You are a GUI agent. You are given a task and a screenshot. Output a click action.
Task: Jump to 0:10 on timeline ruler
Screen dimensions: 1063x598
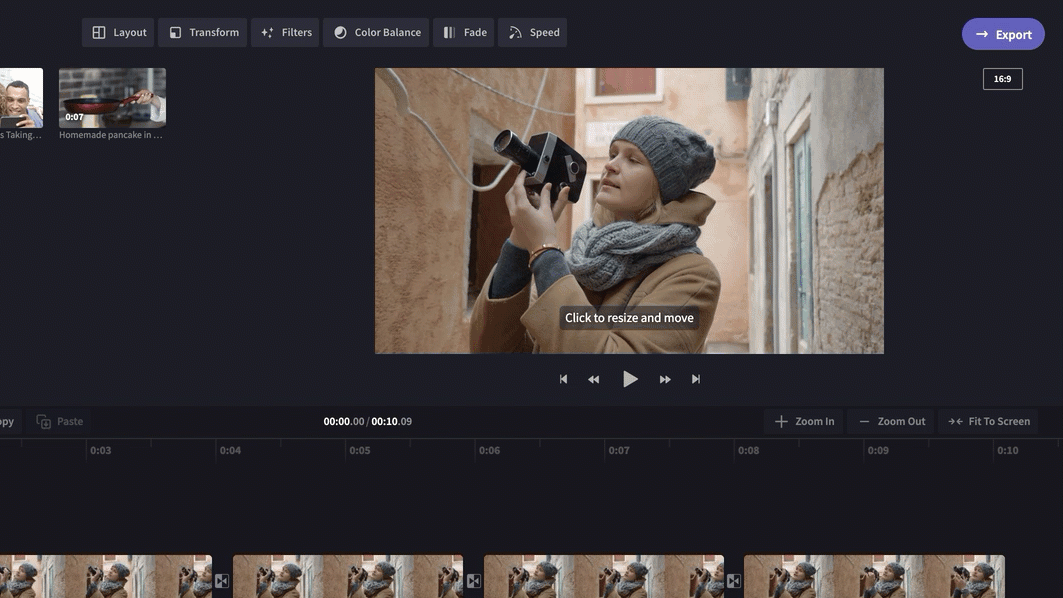1007,450
